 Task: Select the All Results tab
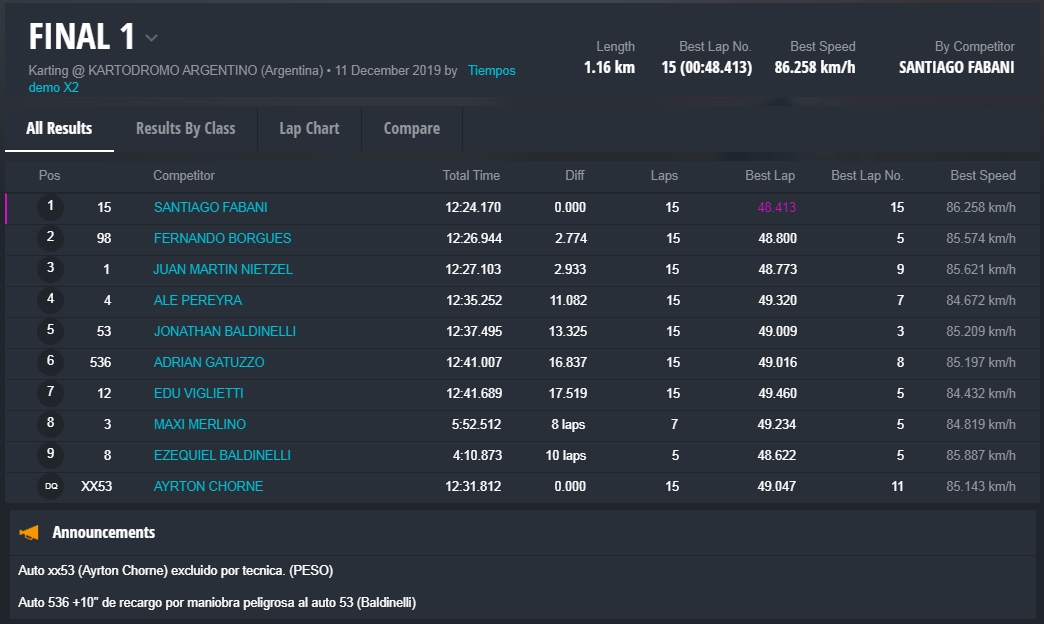pos(59,128)
